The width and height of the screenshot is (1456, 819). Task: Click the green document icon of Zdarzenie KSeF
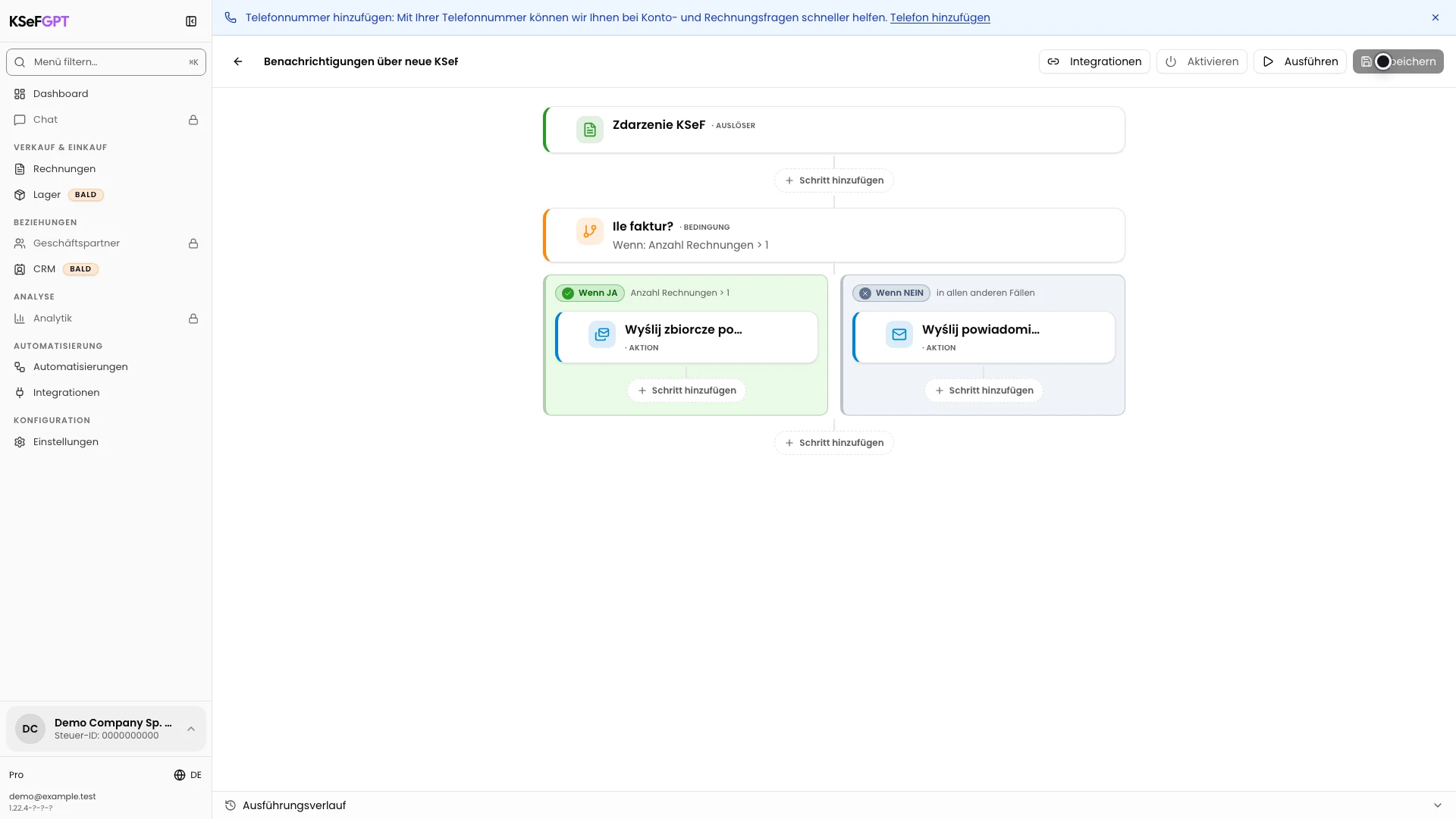pos(590,130)
